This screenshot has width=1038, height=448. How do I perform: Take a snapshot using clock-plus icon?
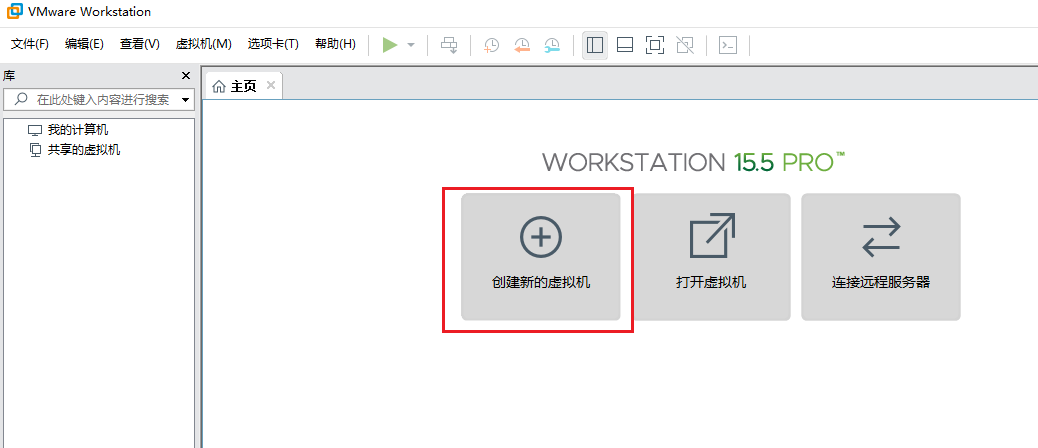pyautogui.click(x=491, y=45)
